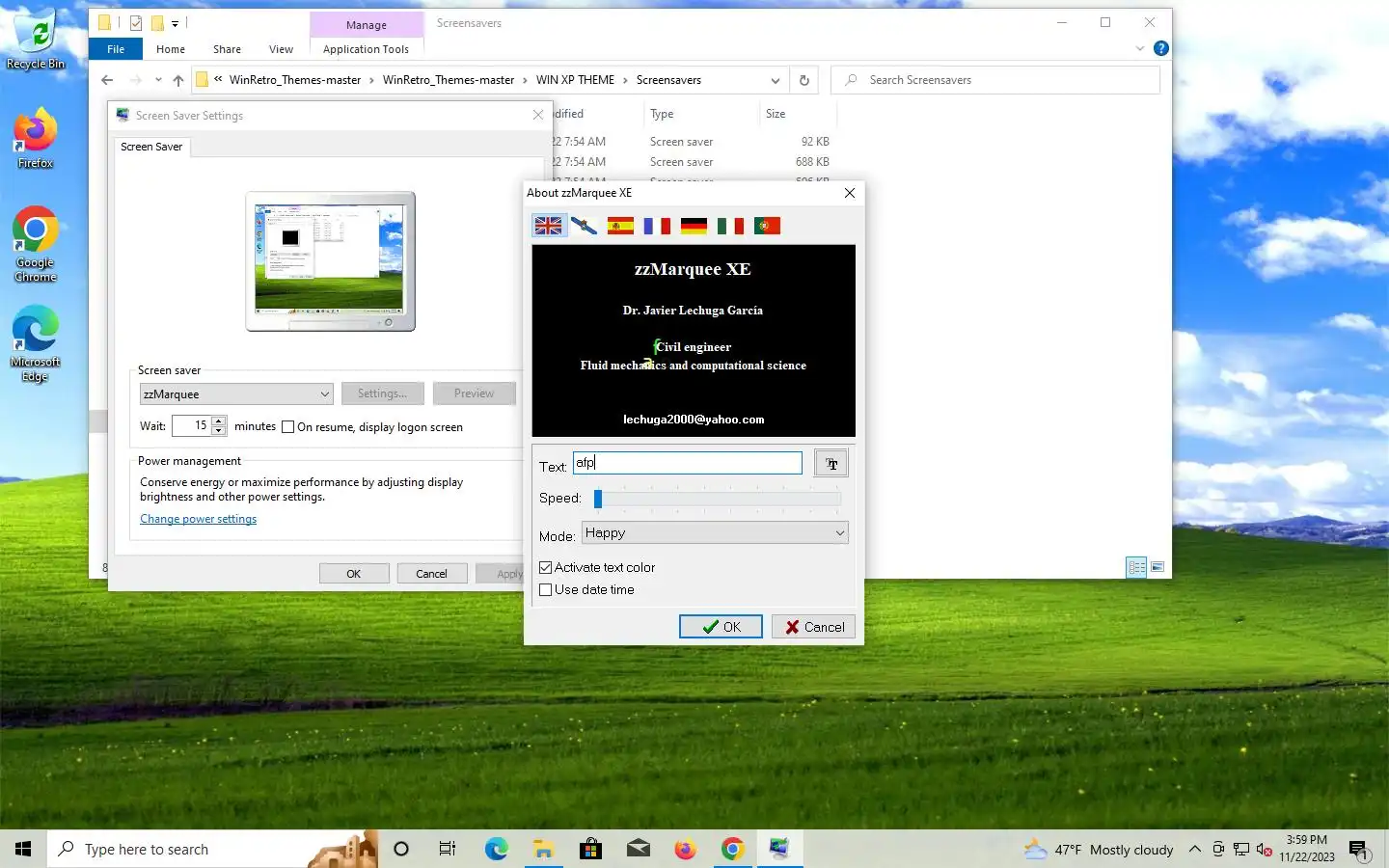Click the marquee Text input field
The image size is (1389, 868).
pos(688,463)
